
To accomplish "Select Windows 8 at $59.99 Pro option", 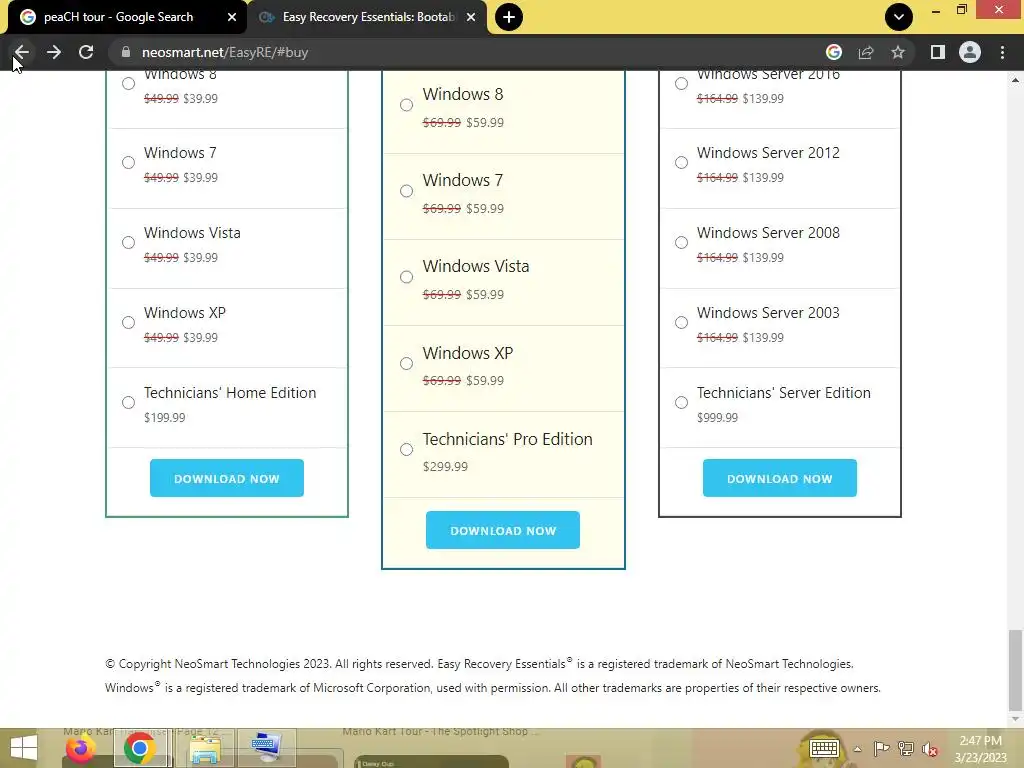I will click(x=406, y=105).
